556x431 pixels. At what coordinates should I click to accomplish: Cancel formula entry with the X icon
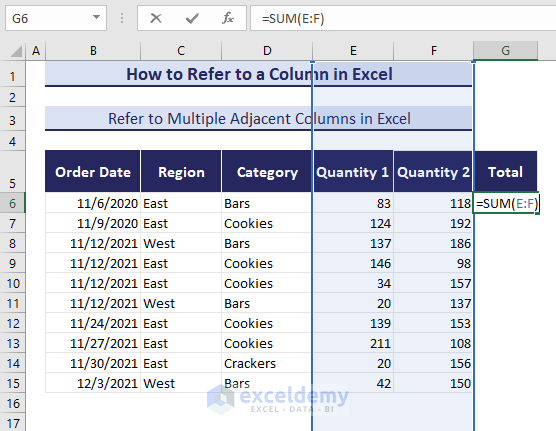pos(156,18)
